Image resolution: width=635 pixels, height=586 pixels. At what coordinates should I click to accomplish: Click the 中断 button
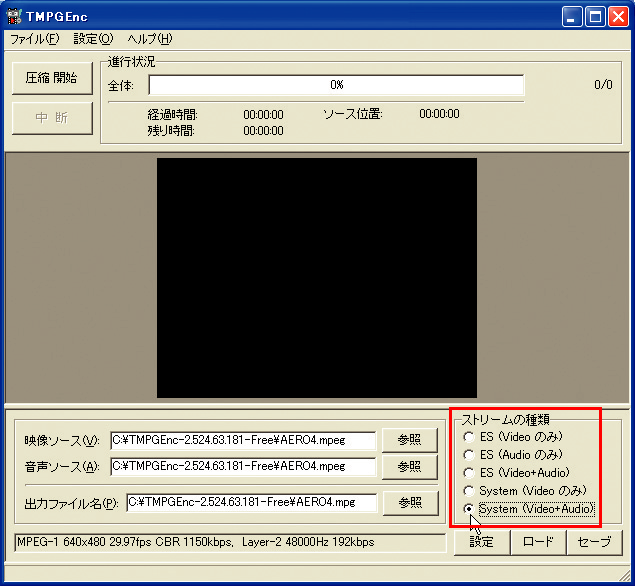[52, 118]
